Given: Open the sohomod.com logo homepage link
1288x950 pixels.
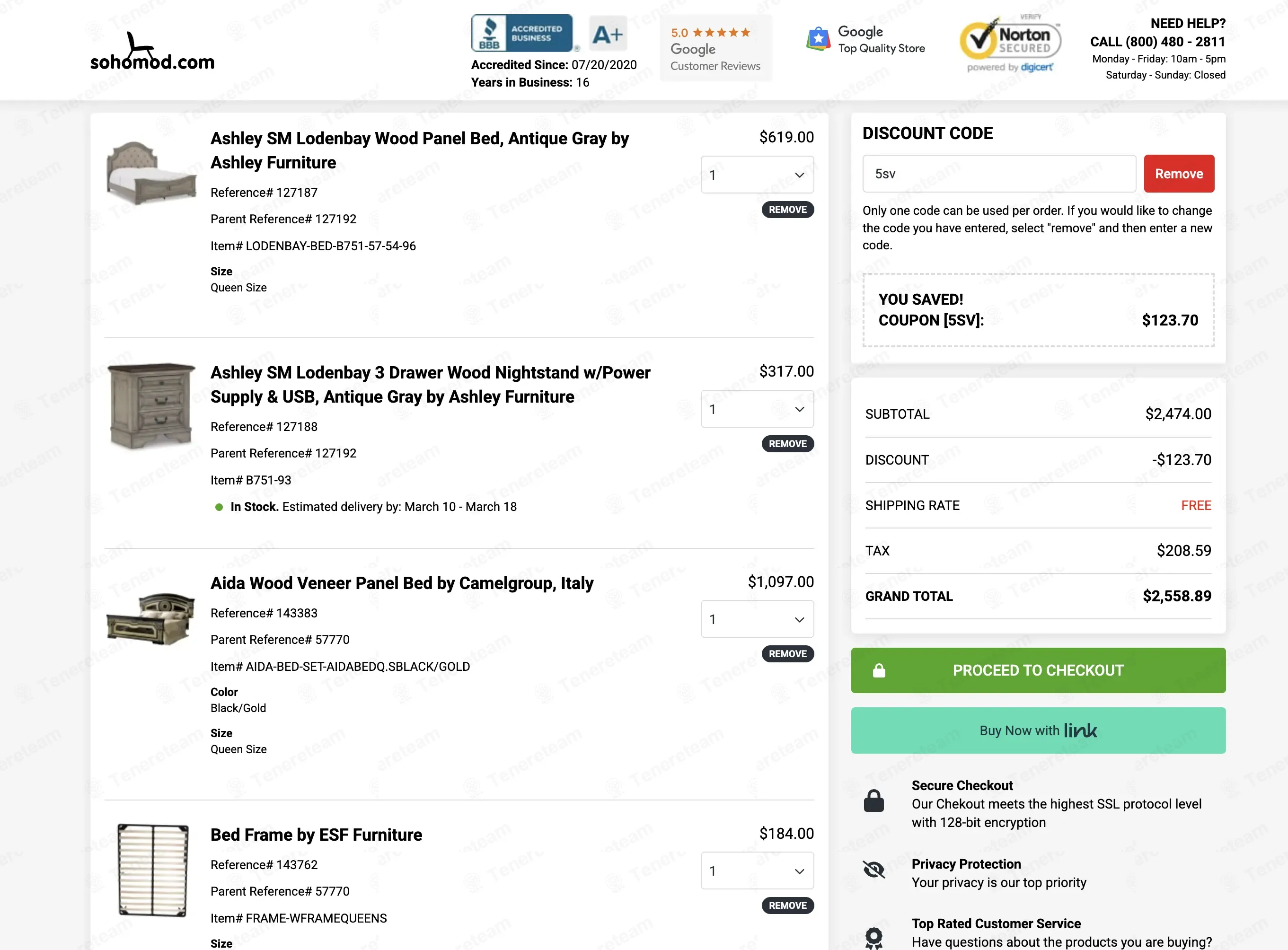Looking at the screenshot, I should [152, 52].
